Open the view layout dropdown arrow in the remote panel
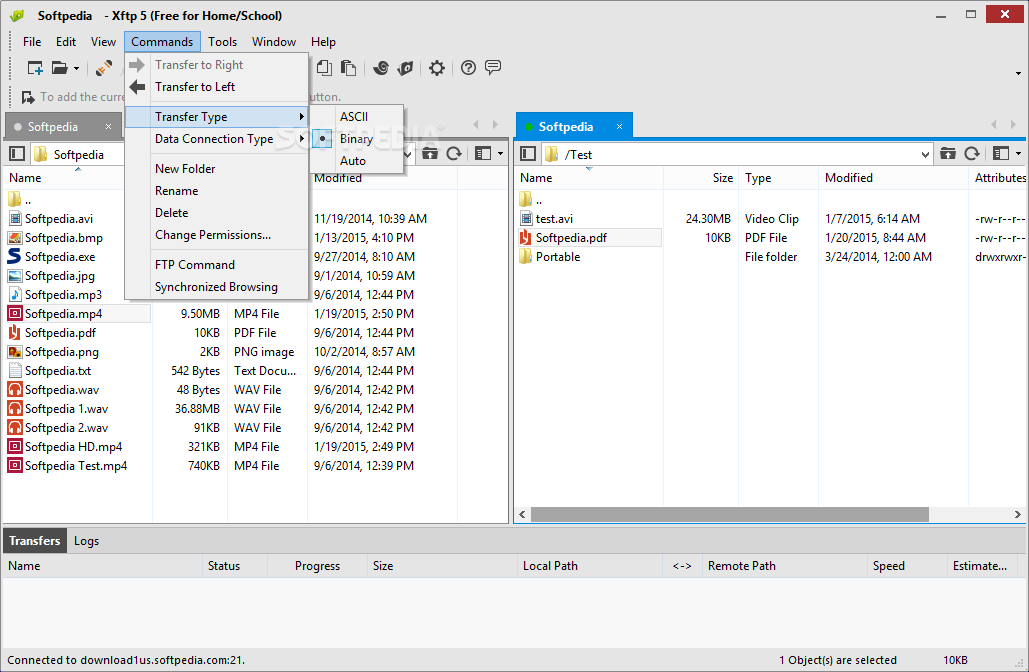The width and height of the screenshot is (1029, 672). [1018, 154]
